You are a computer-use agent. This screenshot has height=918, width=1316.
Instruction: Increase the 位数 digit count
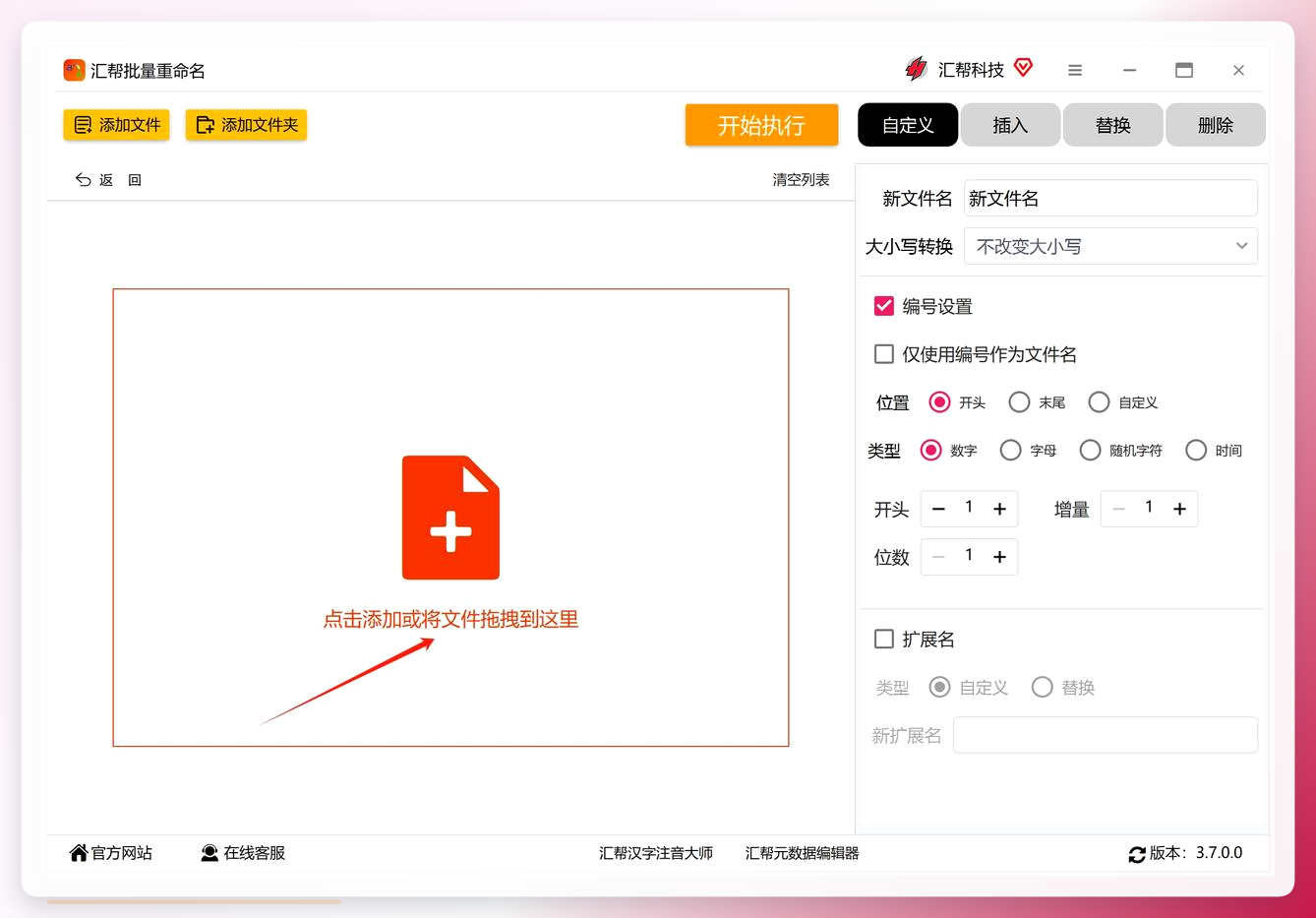coord(999,557)
